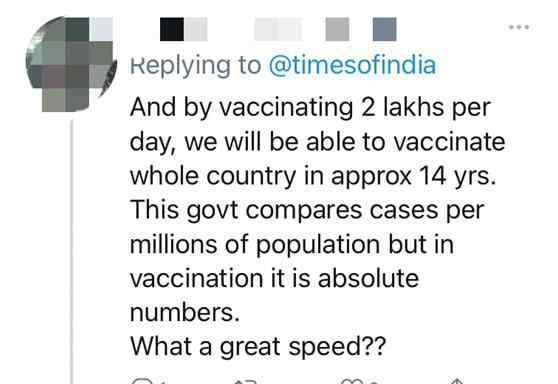
Task: Click the blurred timestamp at header's end
Action: 385,29
